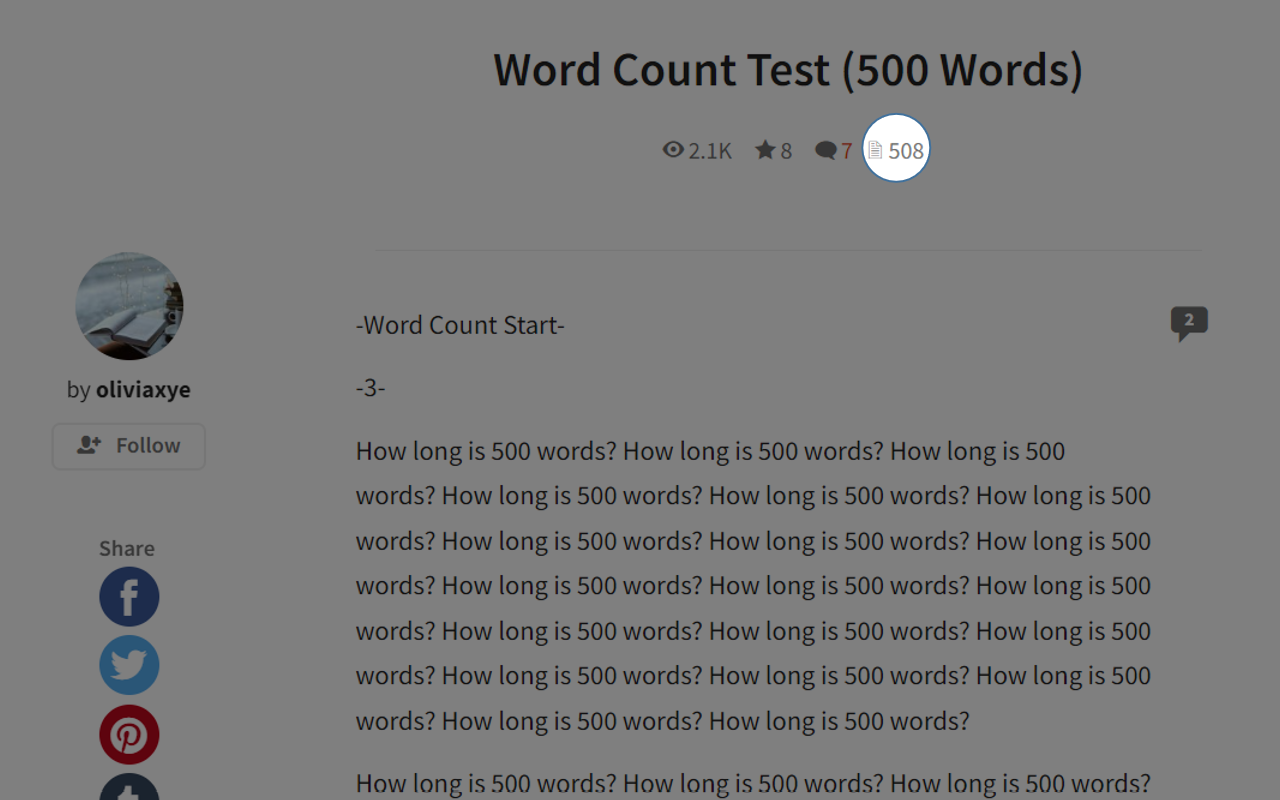Click the highlighted word count 508 indicator
The width and height of the screenshot is (1280, 800).
click(896, 148)
